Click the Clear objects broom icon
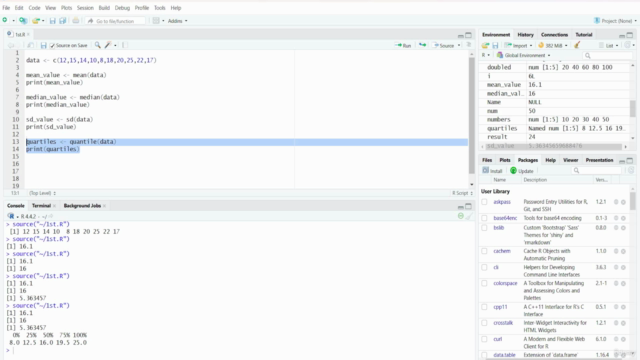Screen dimensions: 640x360 [577, 45]
